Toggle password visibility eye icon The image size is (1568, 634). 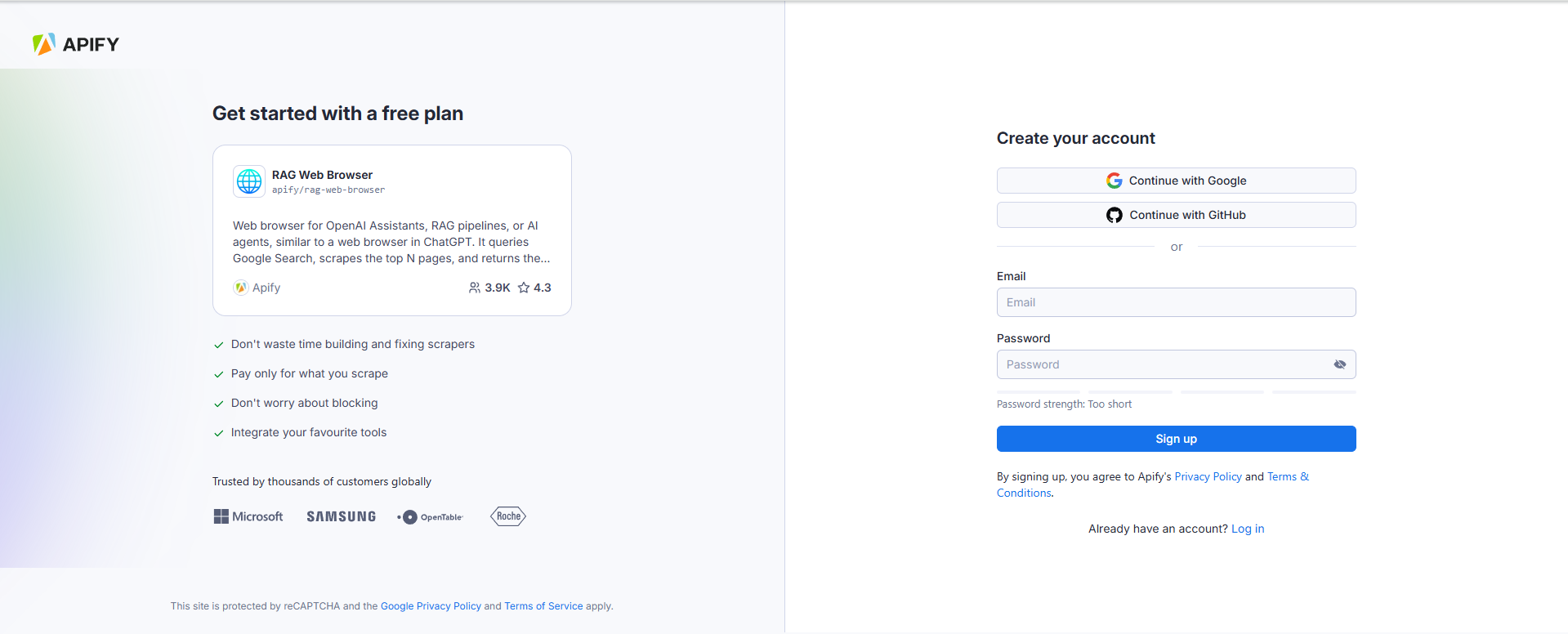coord(1339,364)
